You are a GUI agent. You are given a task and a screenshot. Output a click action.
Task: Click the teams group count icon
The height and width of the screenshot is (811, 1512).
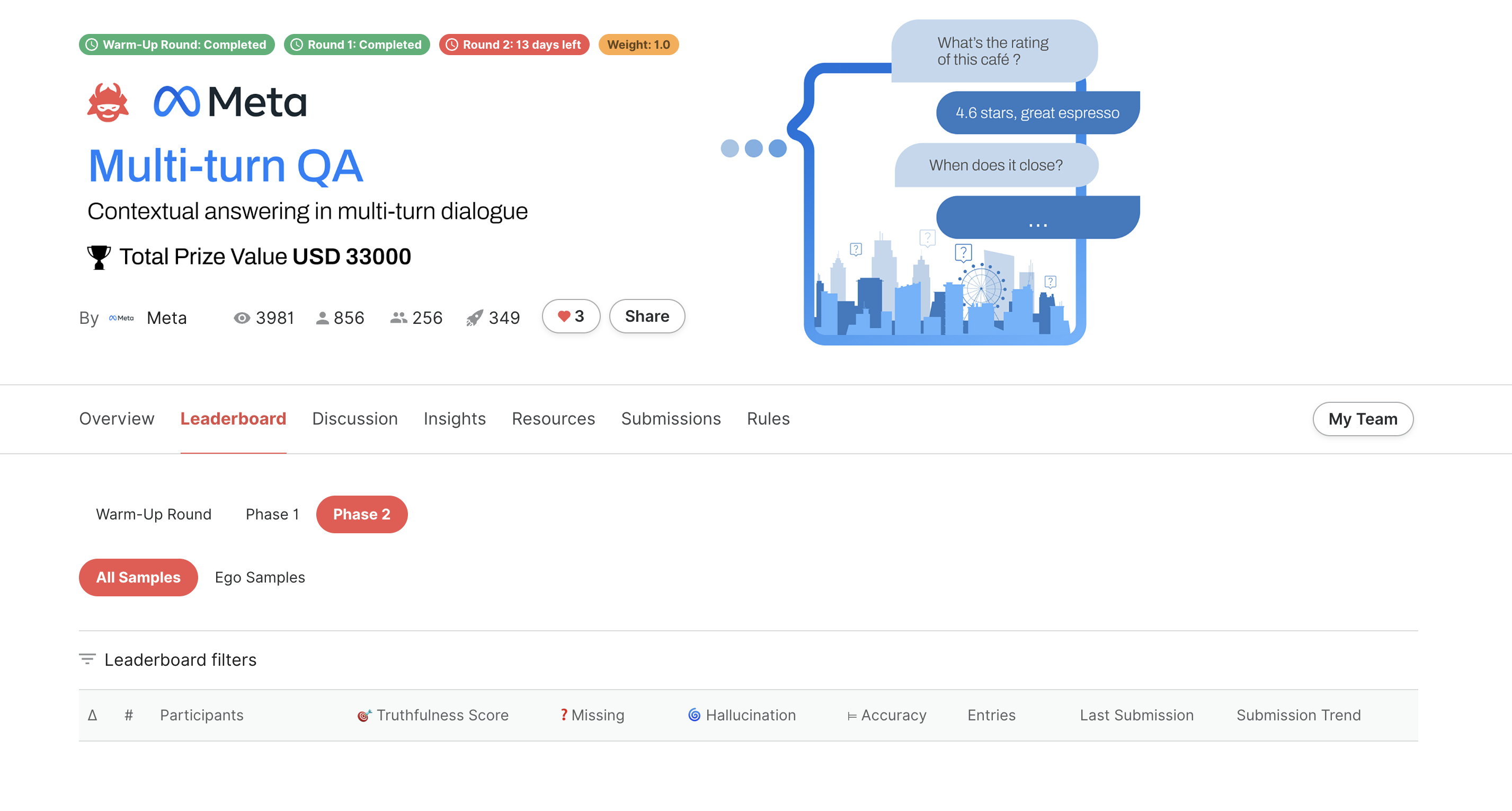[x=398, y=318]
